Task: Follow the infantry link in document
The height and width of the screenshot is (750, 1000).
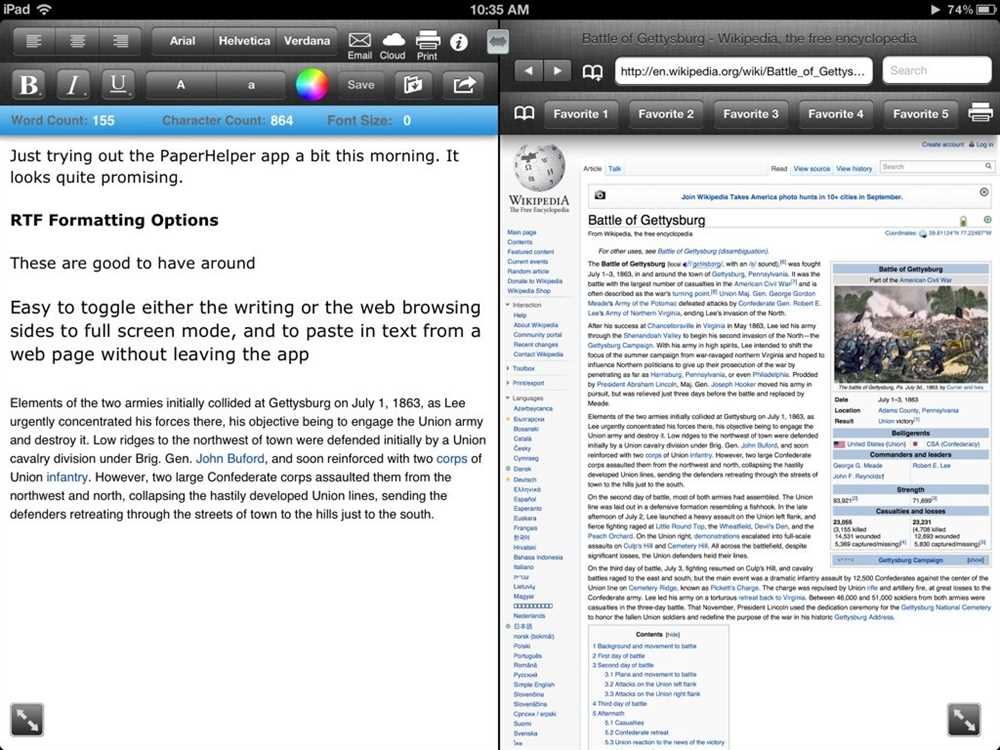Action: (67, 477)
